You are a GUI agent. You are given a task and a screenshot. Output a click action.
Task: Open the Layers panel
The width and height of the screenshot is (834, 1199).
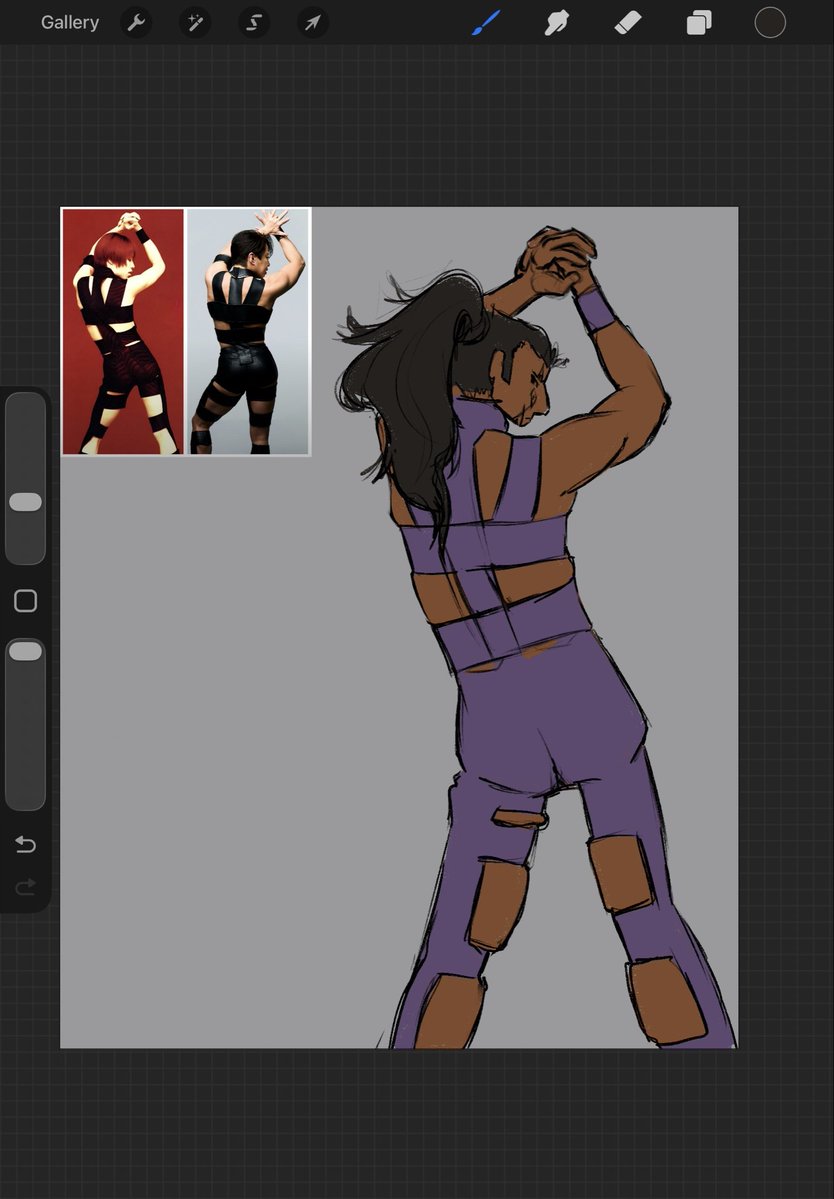699,23
